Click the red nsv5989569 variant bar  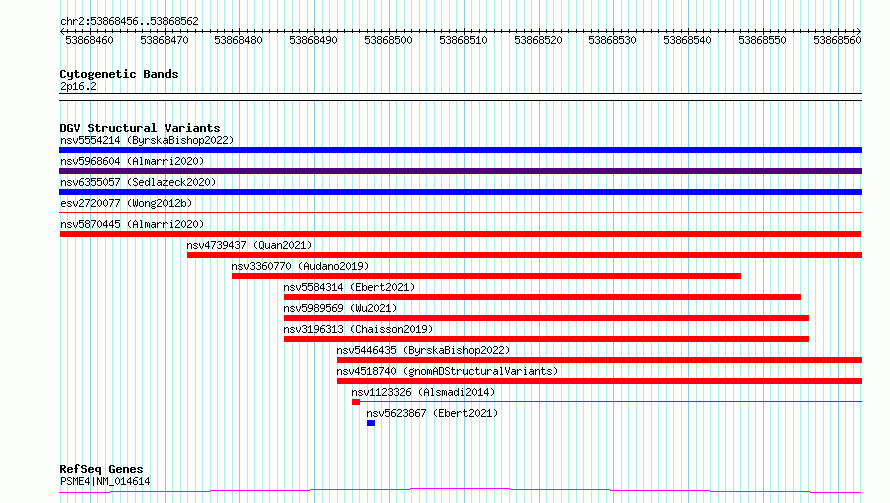click(547, 318)
